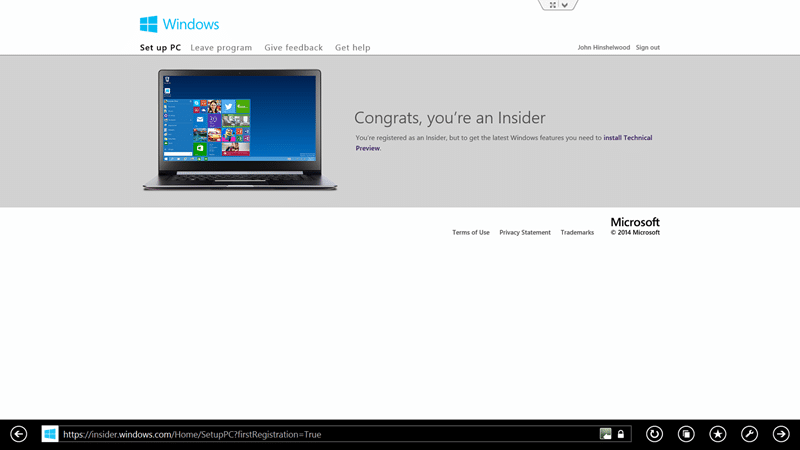This screenshot has height=450, width=800.
Task: Follow the install Technical Preview link
Action: pos(628,138)
